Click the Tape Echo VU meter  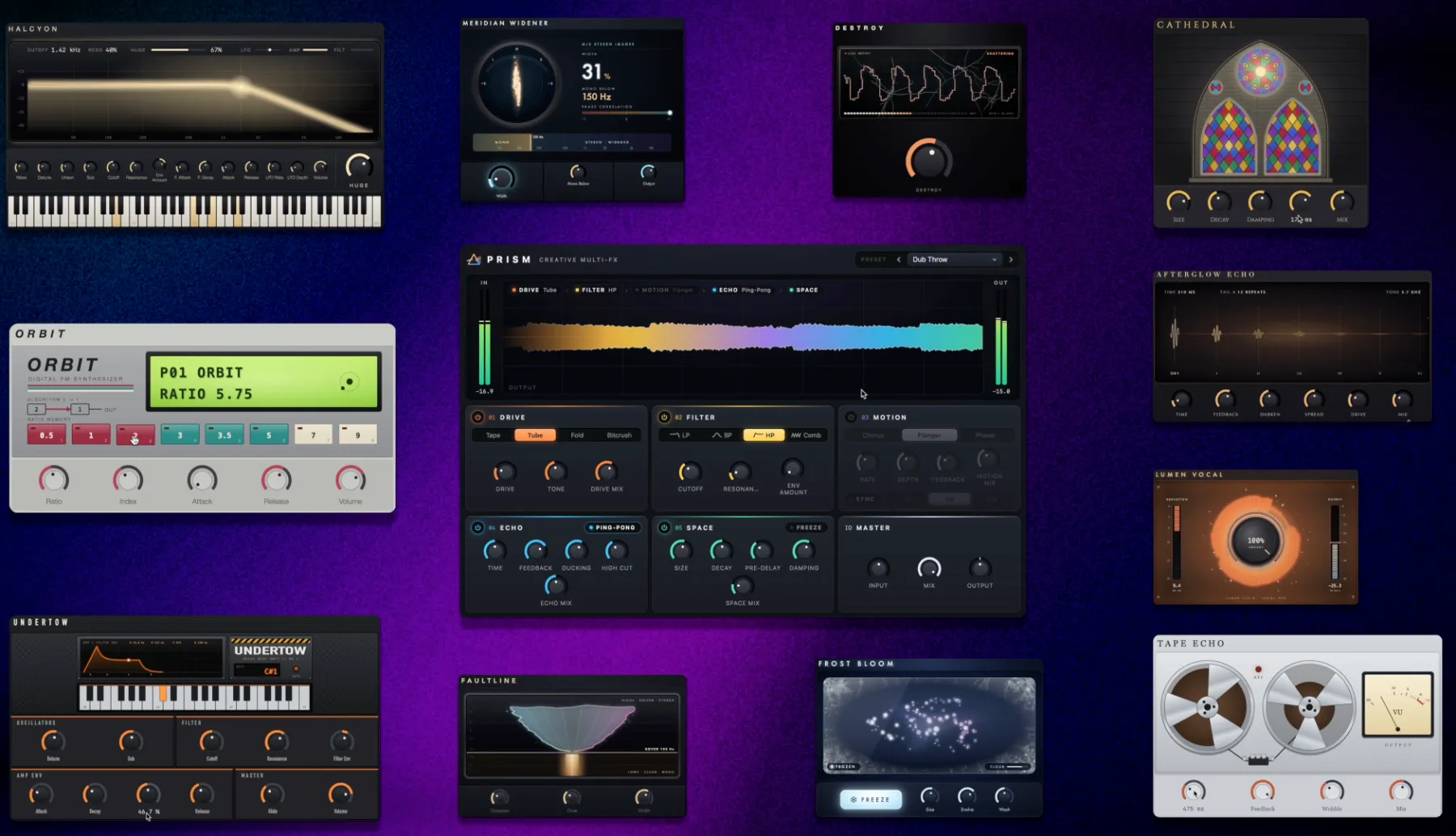coord(1398,704)
